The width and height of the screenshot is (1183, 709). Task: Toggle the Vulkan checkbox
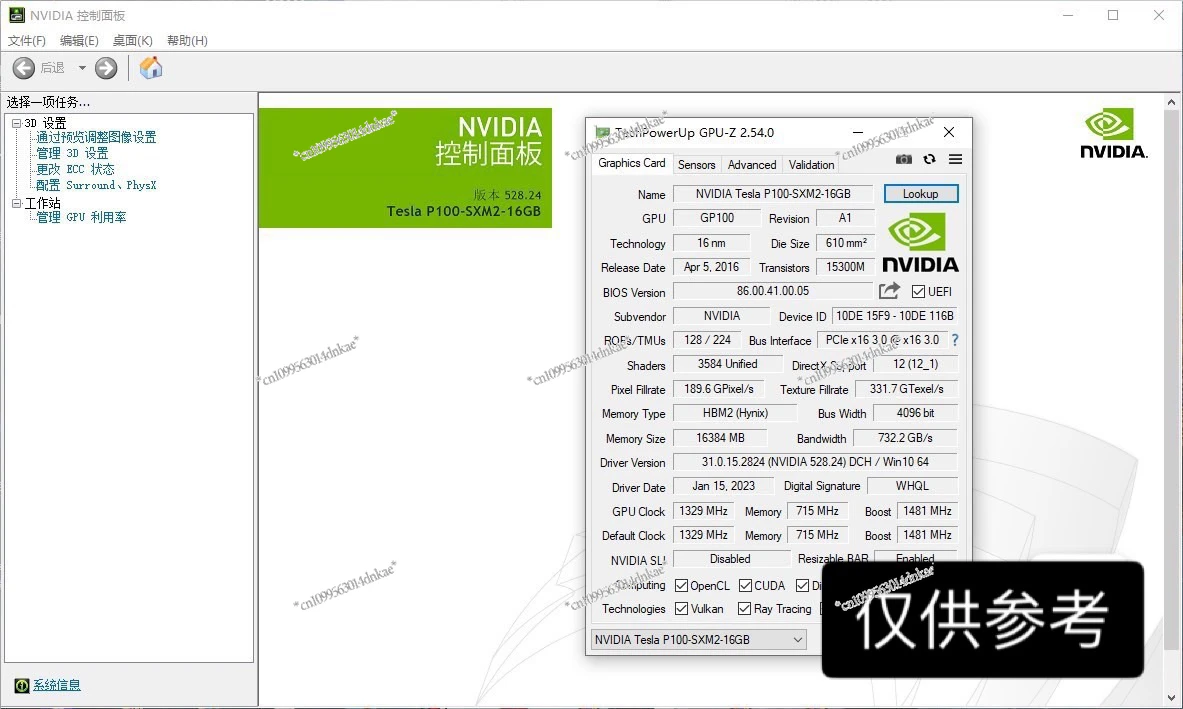click(681, 609)
